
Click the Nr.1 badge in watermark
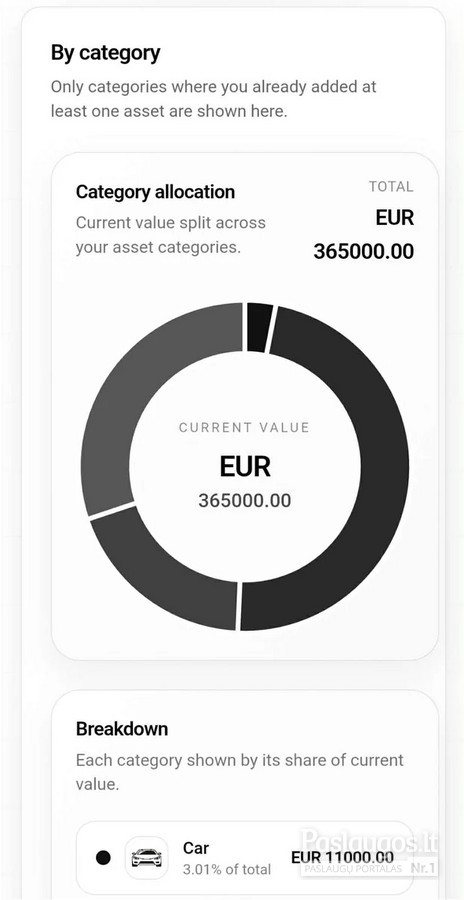(x=423, y=868)
